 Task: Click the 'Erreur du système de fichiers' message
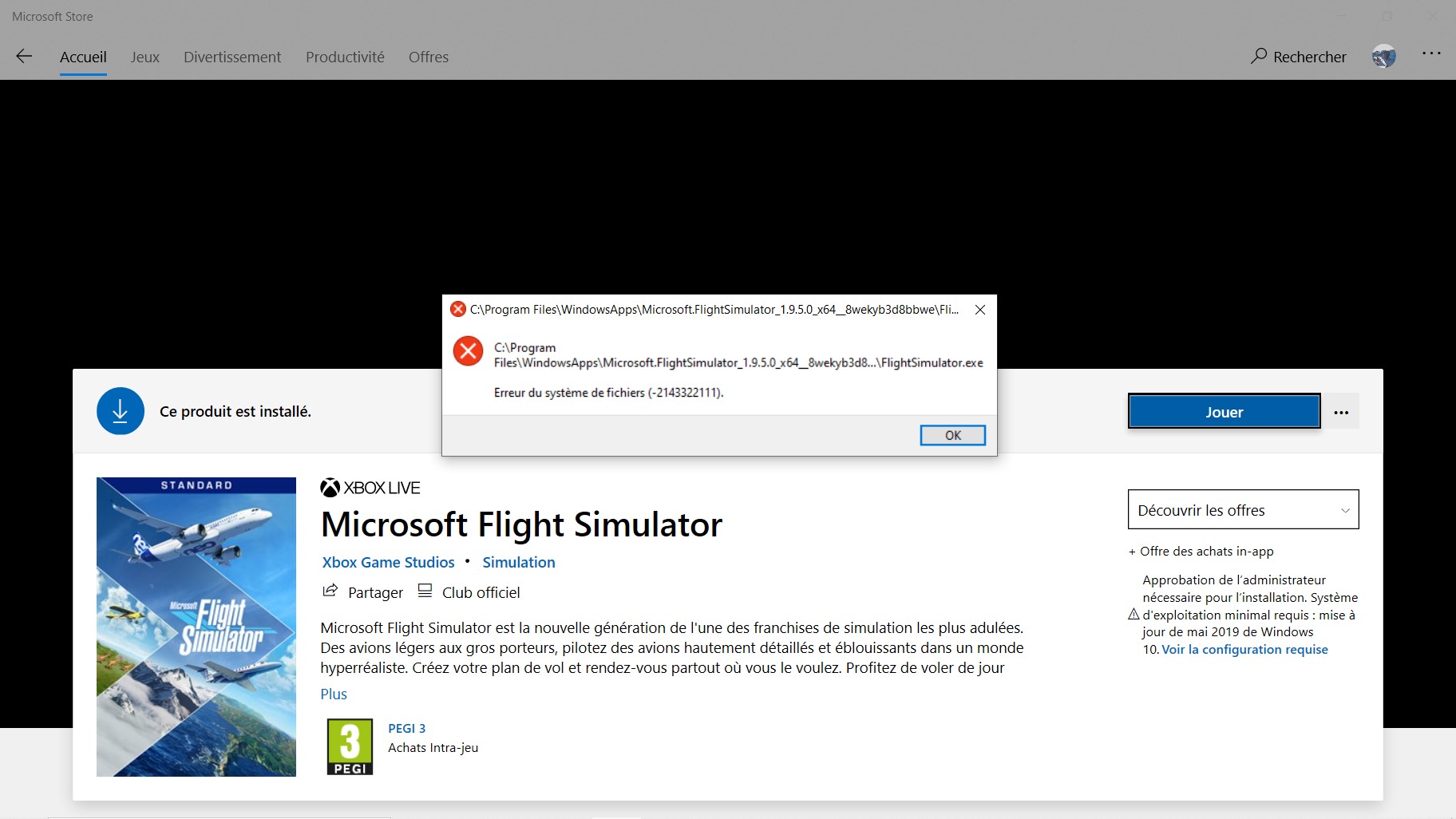coord(608,392)
